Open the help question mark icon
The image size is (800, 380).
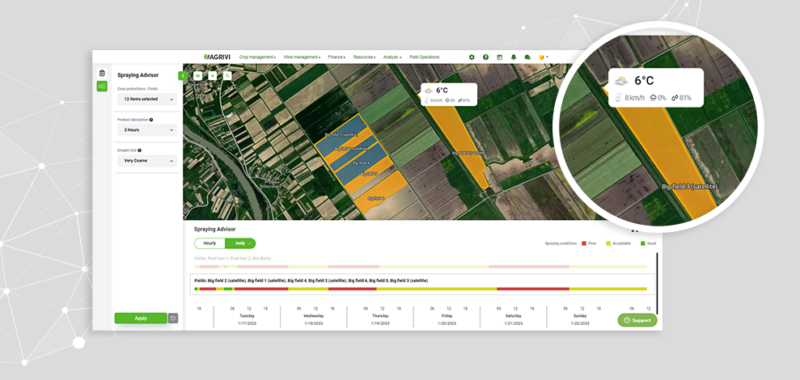486,57
